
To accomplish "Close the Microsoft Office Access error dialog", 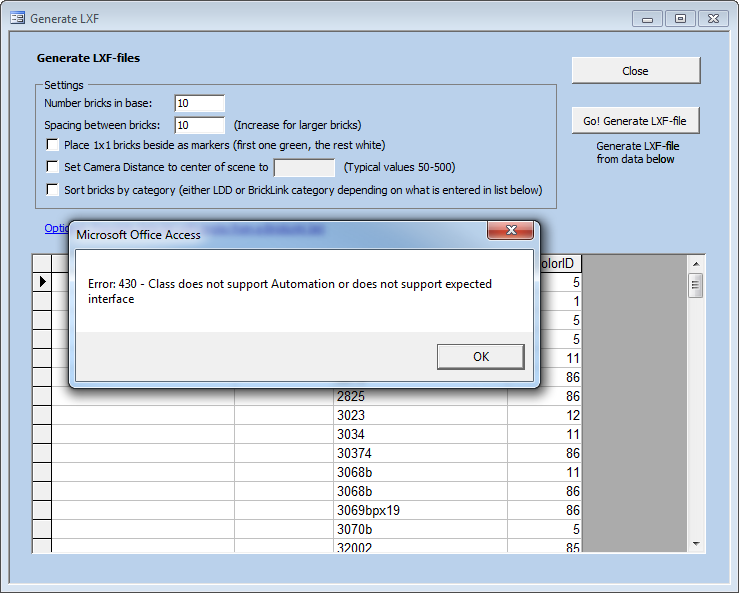I will click(x=511, y=230).
